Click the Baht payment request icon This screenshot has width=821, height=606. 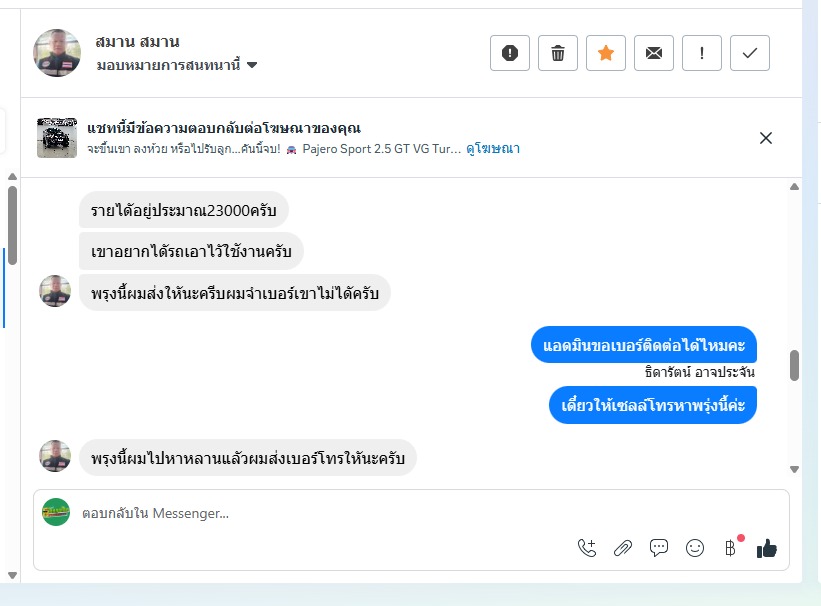(x=730, y=548)
